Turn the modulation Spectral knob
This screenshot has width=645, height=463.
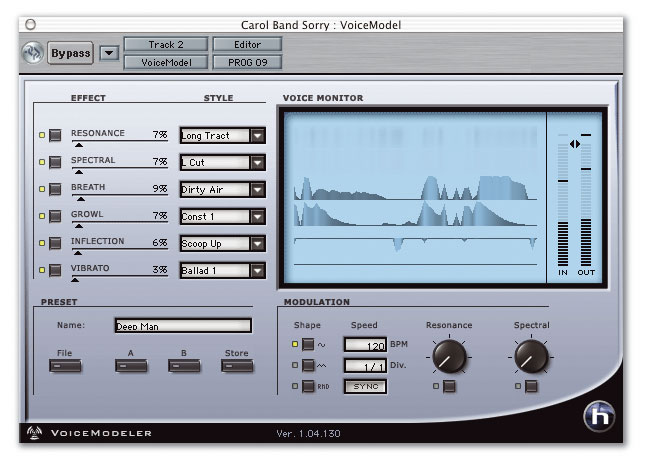531,355
